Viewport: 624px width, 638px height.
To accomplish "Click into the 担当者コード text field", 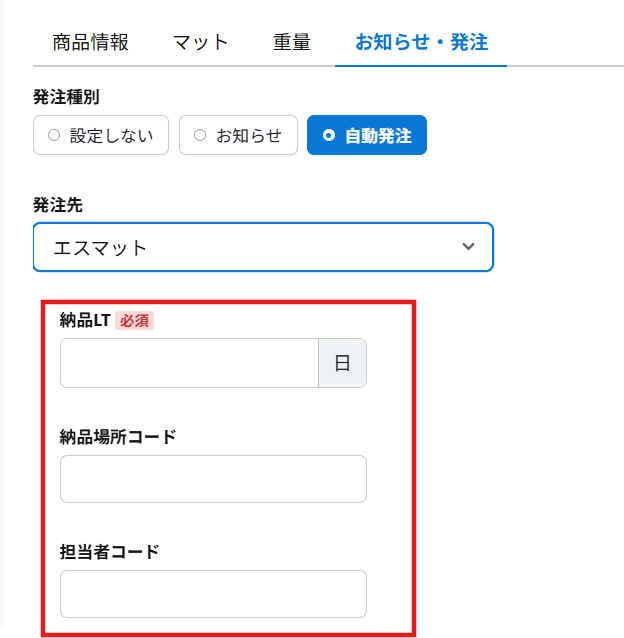I will (213, 594).
